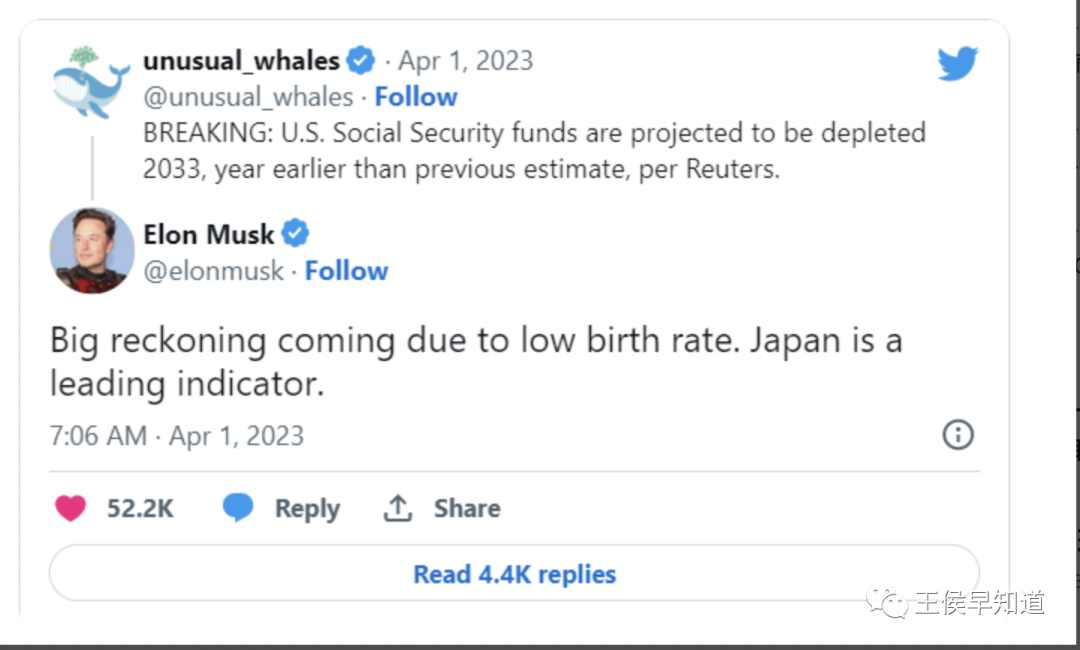Click the share upload arrow icon
The height and width of the screenshot is (650, 1080).
click(x=398, y=508)
